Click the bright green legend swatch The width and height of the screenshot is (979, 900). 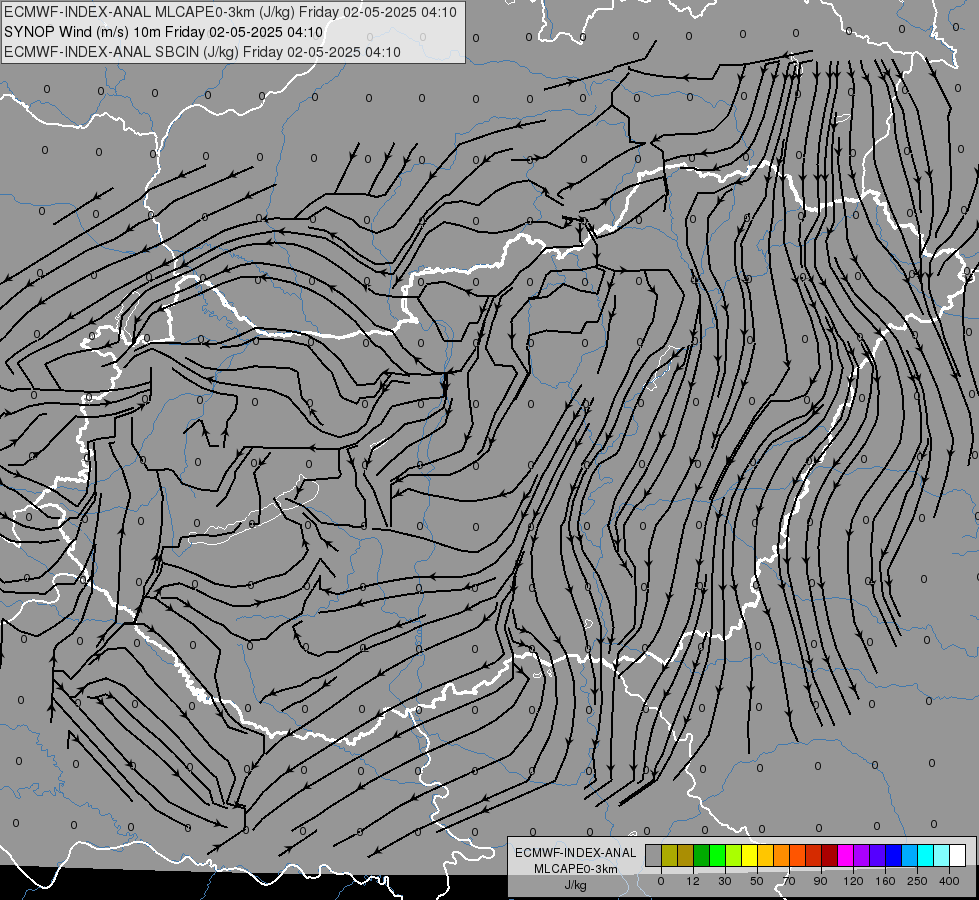click(717, 855)
